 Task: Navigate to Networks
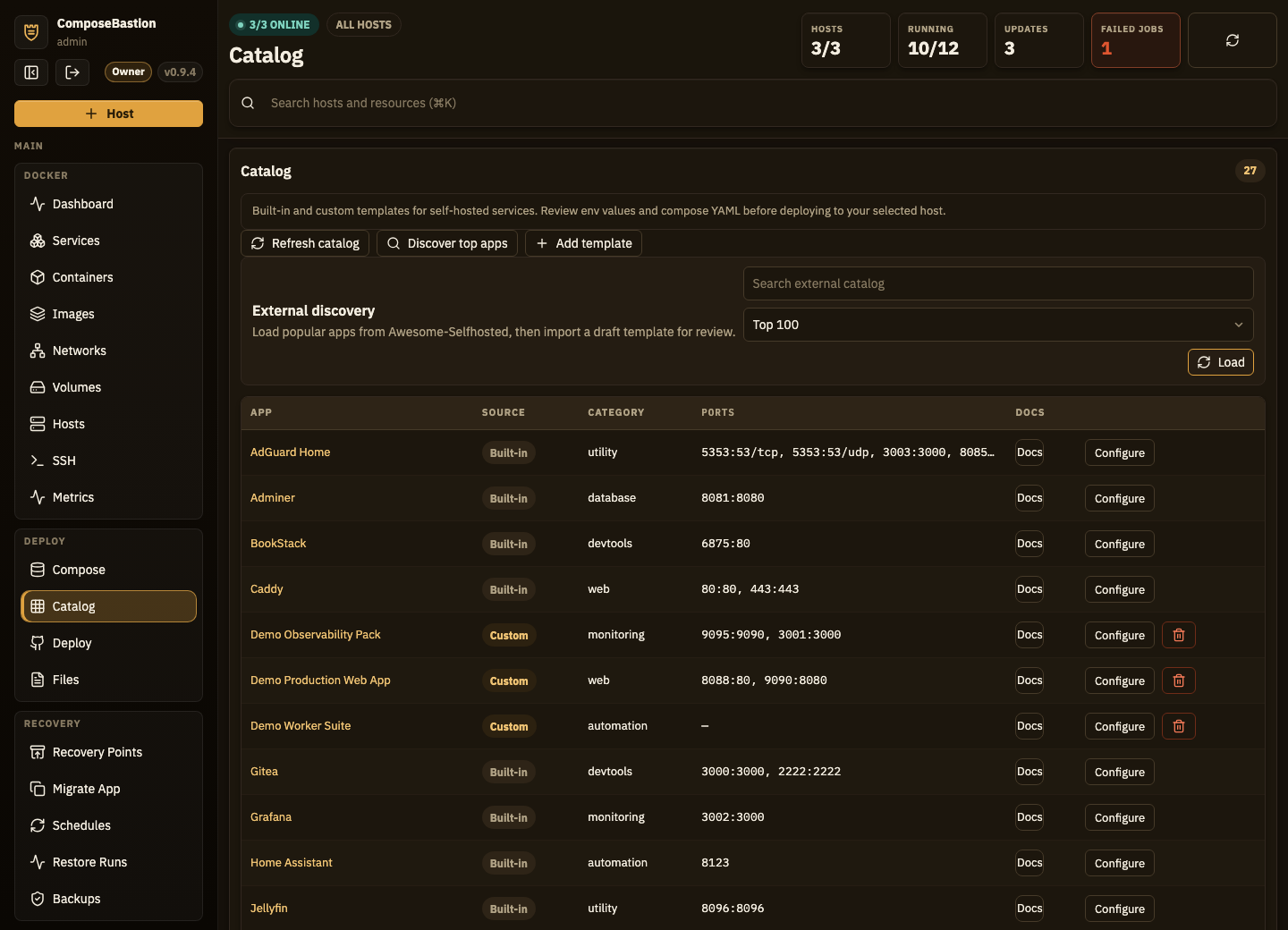(x=108, y=351)
